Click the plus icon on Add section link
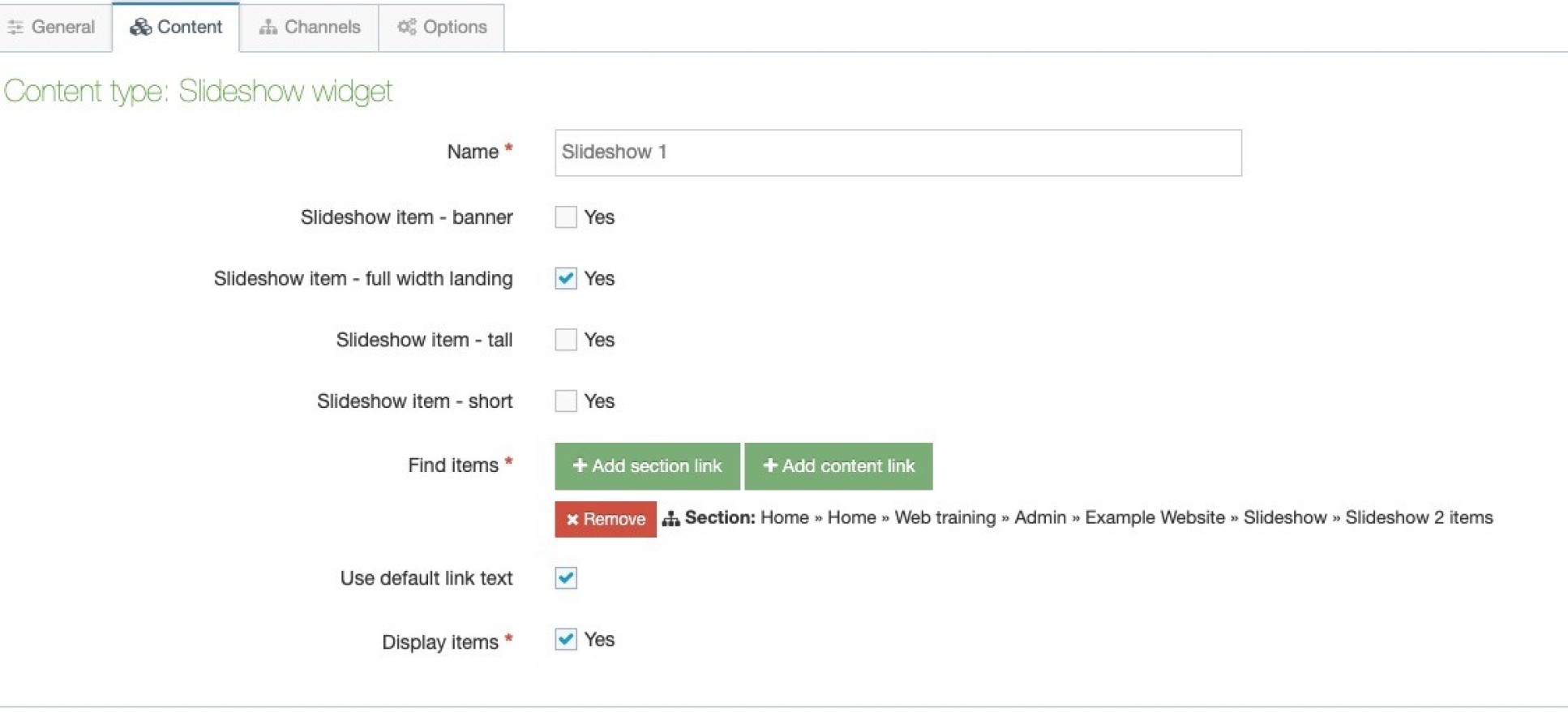The height and width of the screenshot is (712, 1568). pos(579,466)
